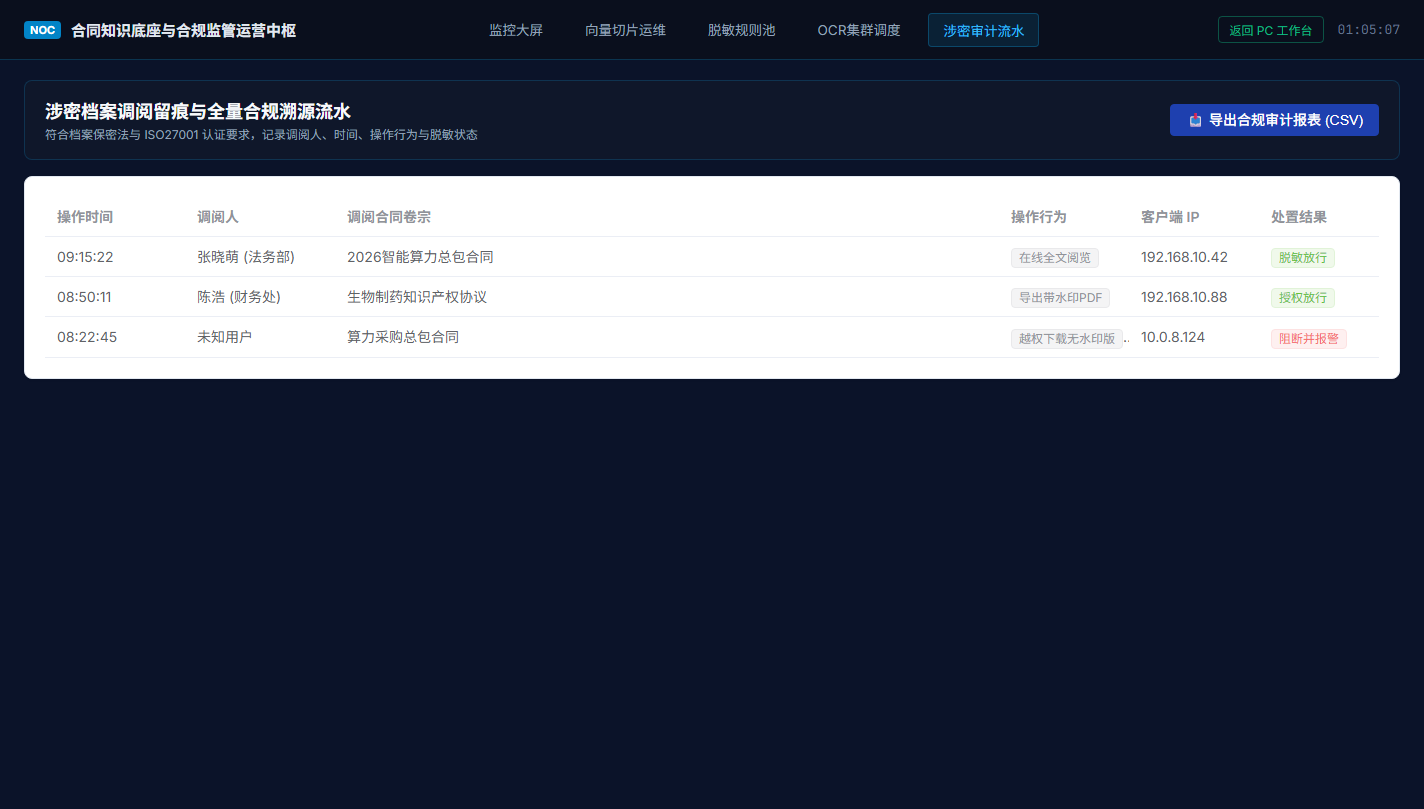The height and width of the screenshot is (809, 1424).
Task: Click the 08:50:11 timestamp cell
Action: (84, 297)
